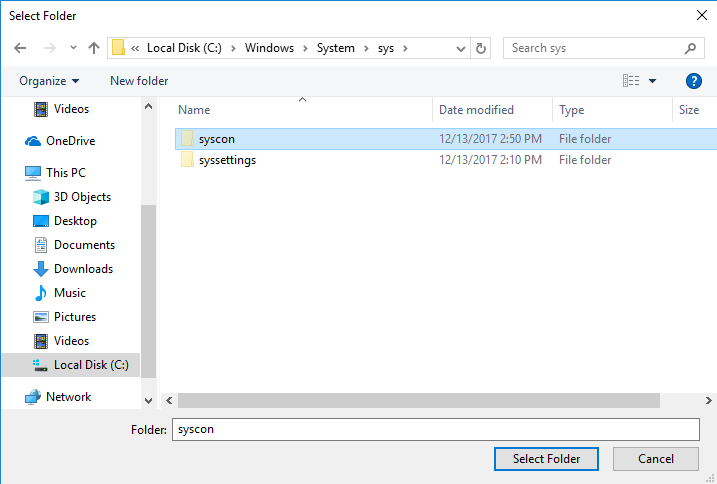Click System in the breadcrumb path
Screen dimensions: 717x484
coord(336,48)
